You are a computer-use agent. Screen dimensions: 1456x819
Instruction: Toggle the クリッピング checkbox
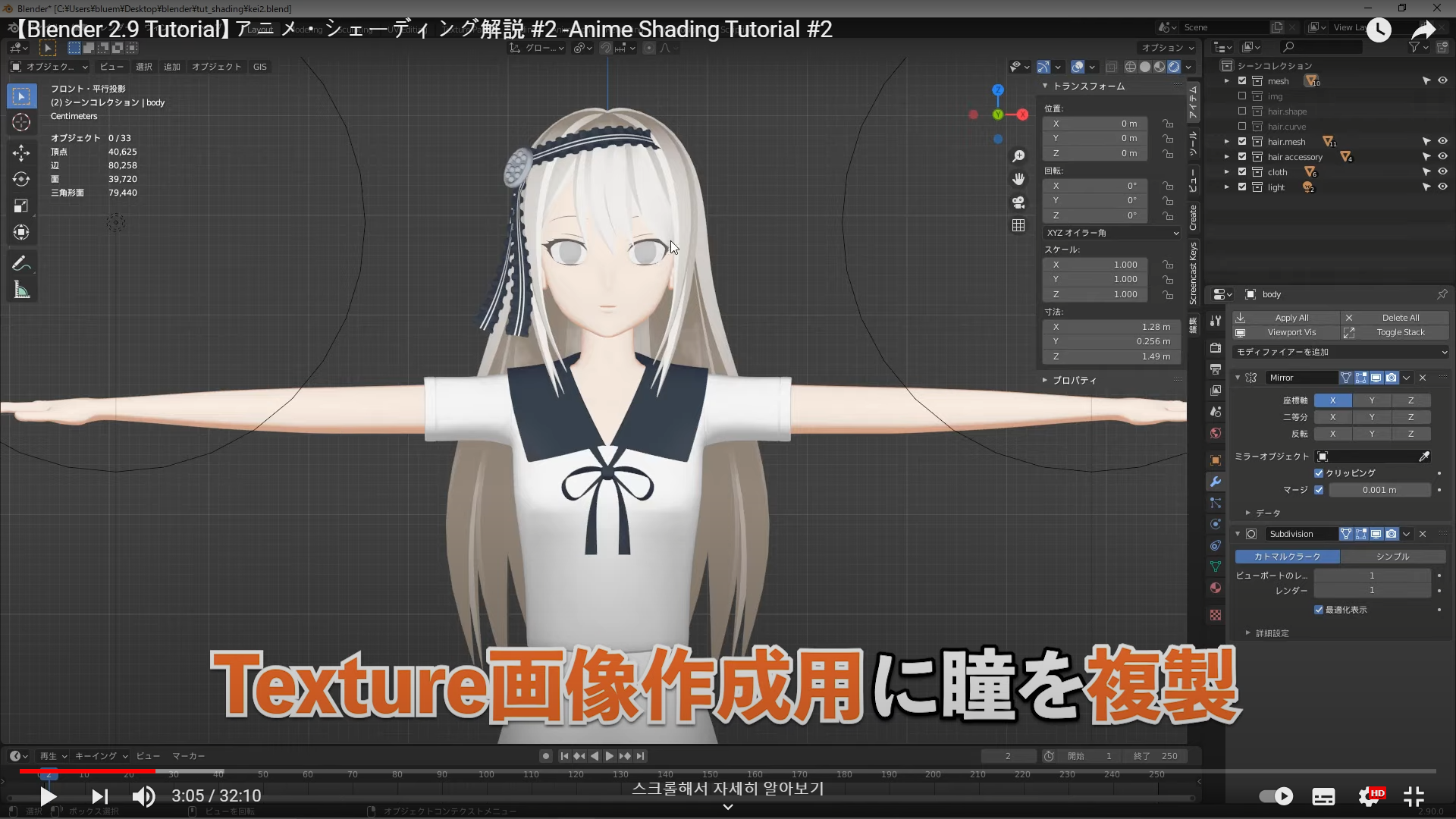(x=1319, y=473)
